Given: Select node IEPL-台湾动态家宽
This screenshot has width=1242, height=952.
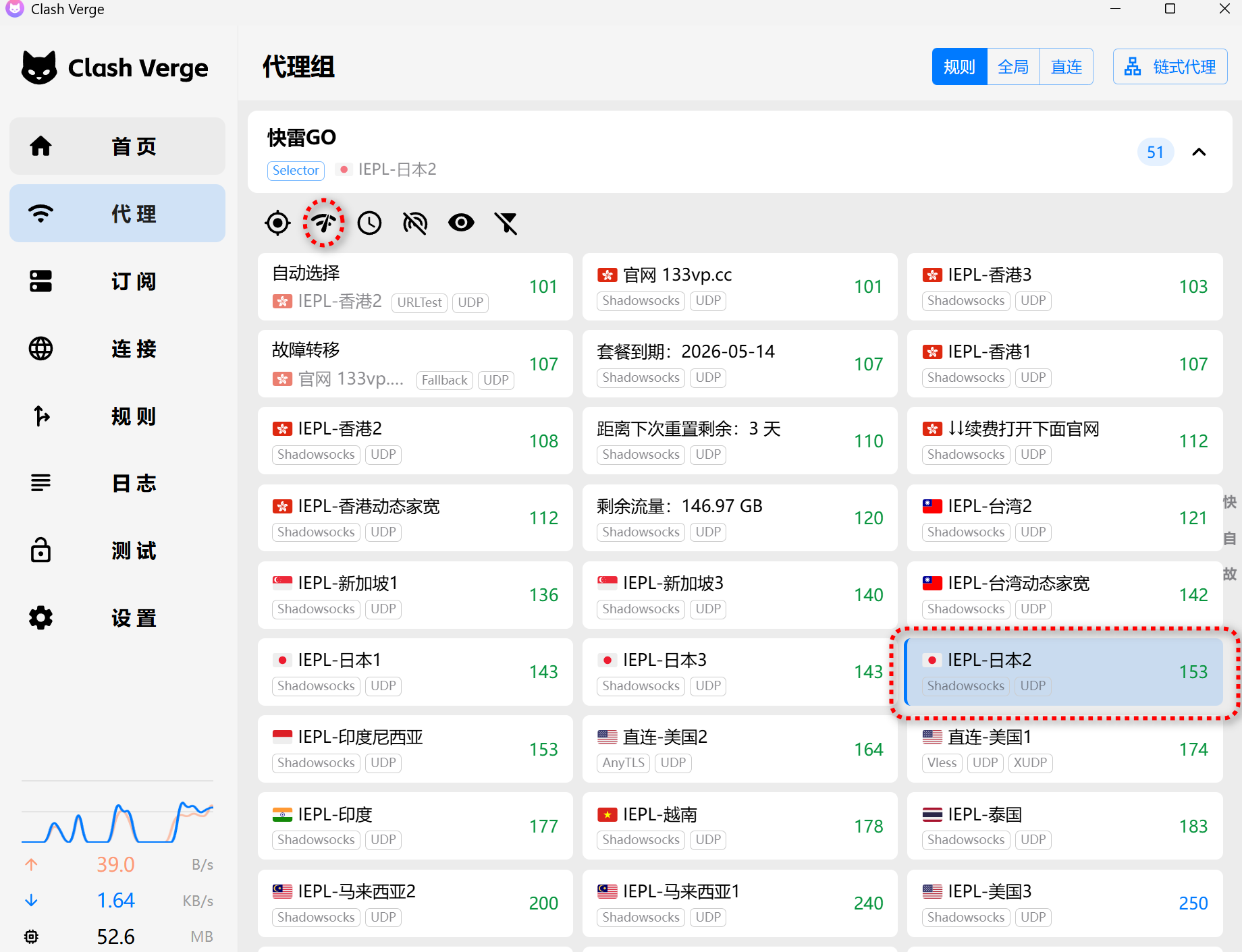Looking at the screenshot, I should 1064,595.
